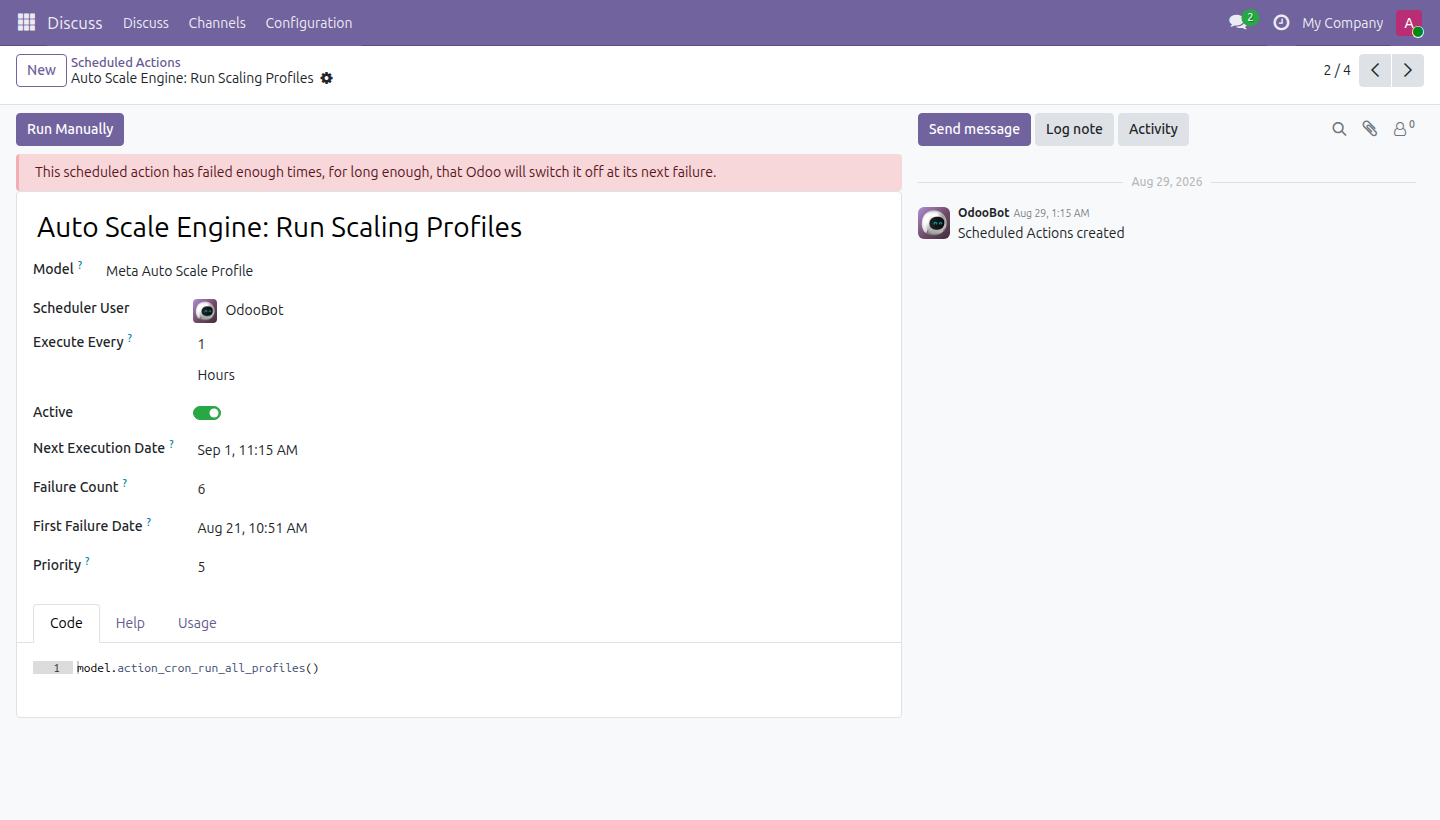This screenshot has height=820, width=1440.
Task: Edit the Execute Every number field
Action: 537,344
